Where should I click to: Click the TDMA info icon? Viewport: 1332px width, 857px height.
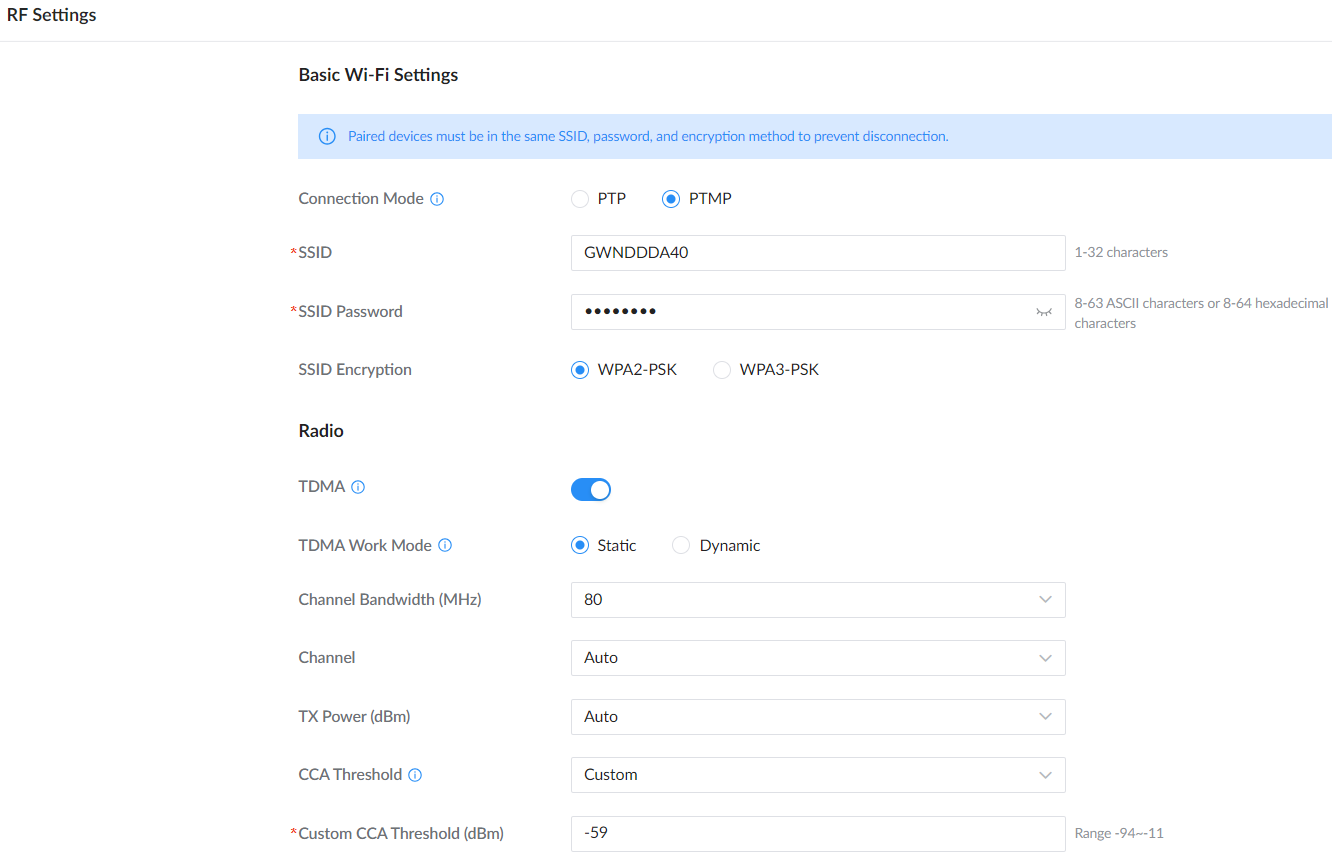358,487
